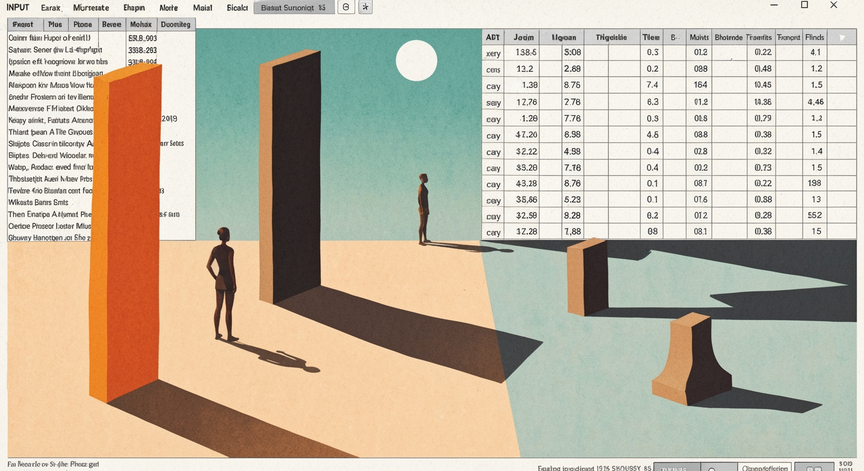This screenshot has width=864, height=471.
Task: Sort by the Mohts column header
Action: (699, 37)
